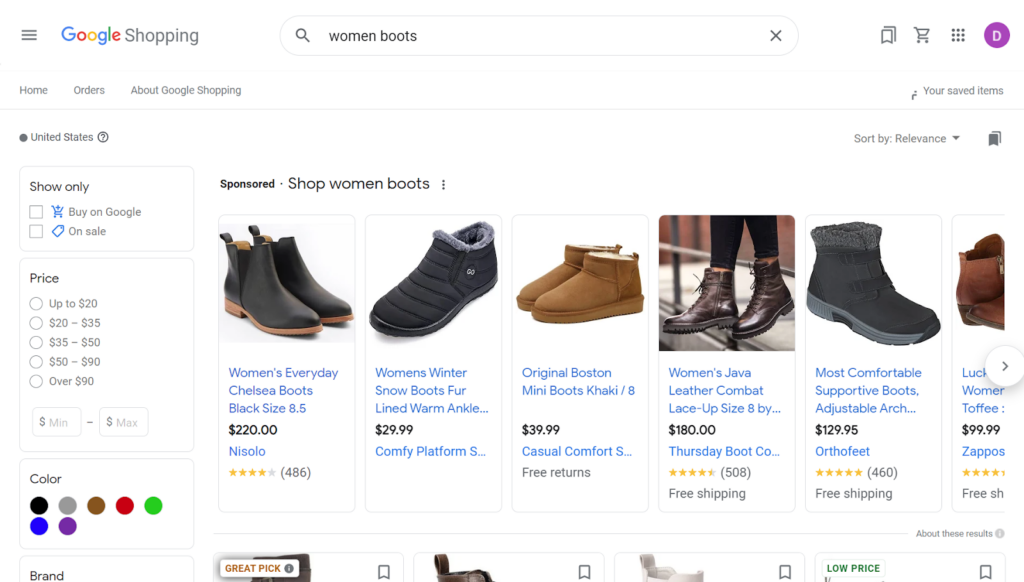Click the black snow boot thumbnail
This screenshot has height=582, width=1024.
pos(434,280)
